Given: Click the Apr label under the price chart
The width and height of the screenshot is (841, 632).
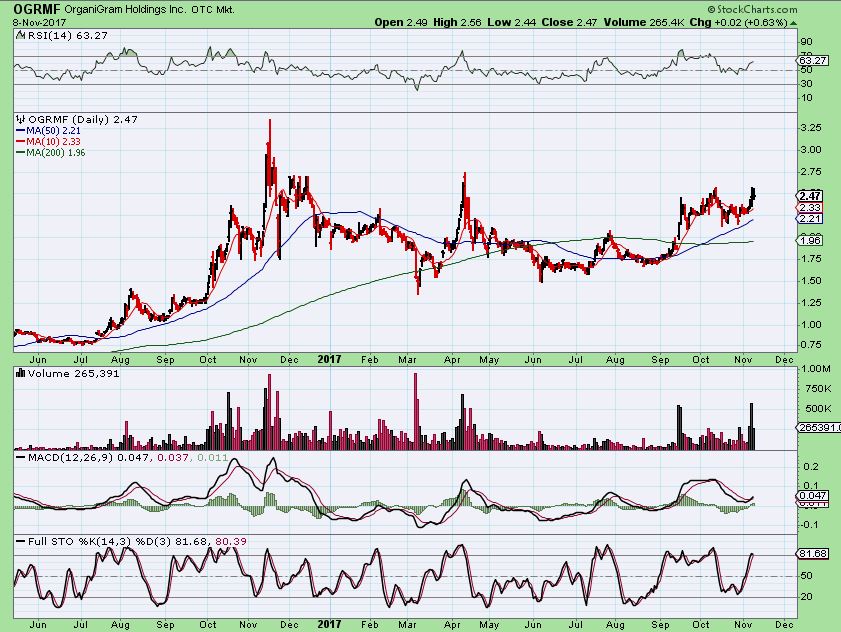Looking at the screenshot, I should [x=452, y=359].
